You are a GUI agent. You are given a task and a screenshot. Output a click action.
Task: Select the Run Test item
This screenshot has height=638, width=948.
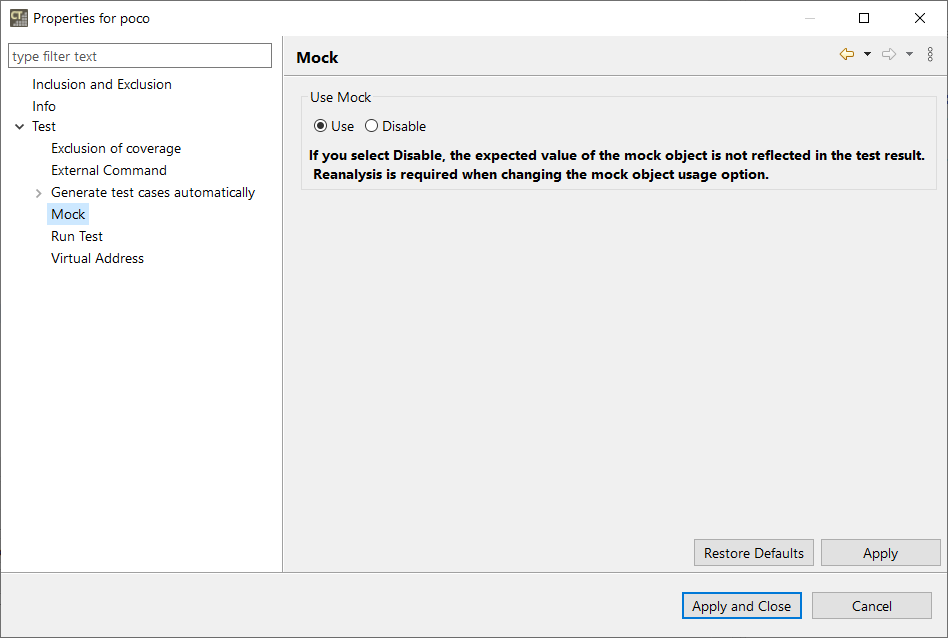point(77,236)
